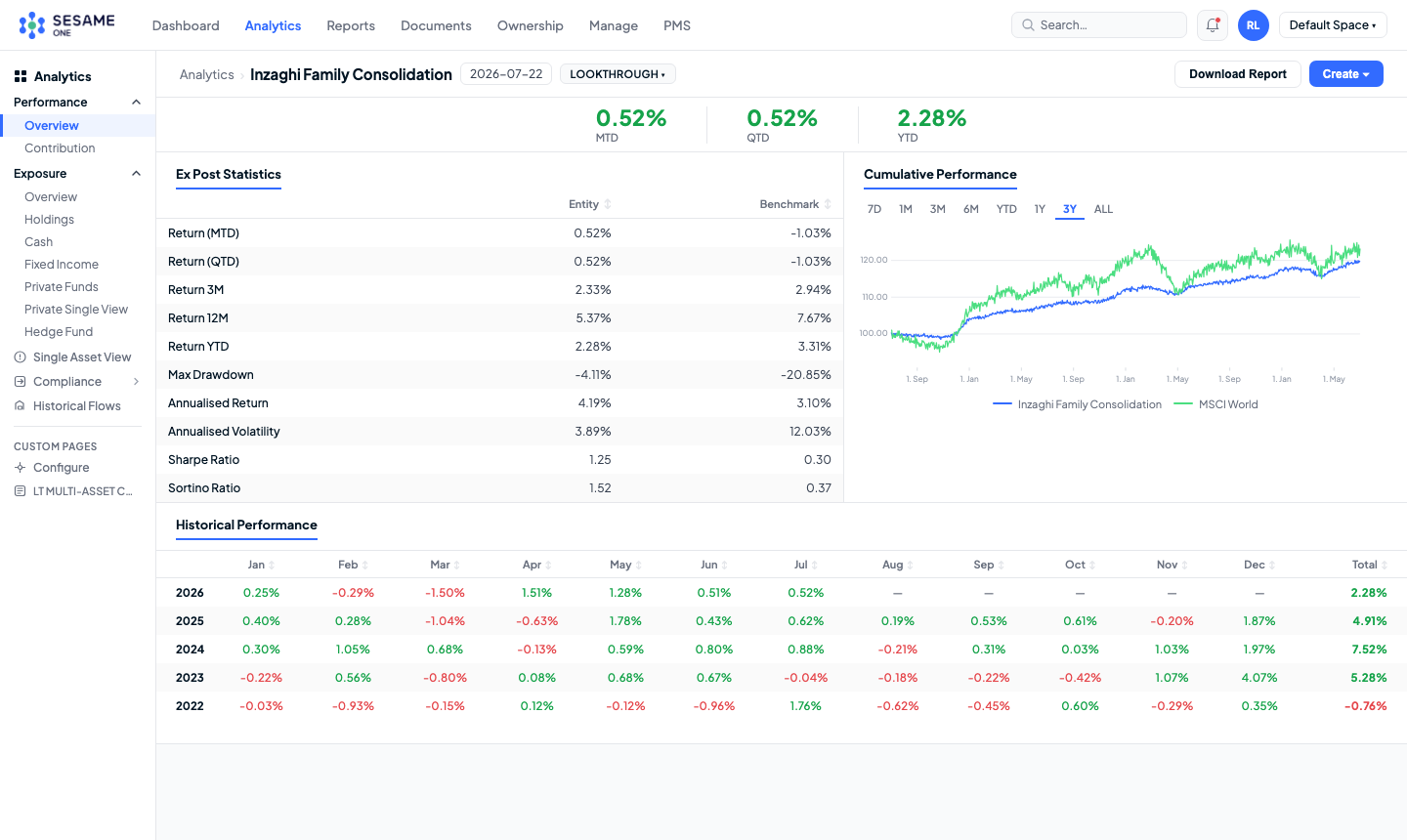Viewport: 1407px width, 840px height.
Task: Click the Download Report button
Action: coord(1238,74)
